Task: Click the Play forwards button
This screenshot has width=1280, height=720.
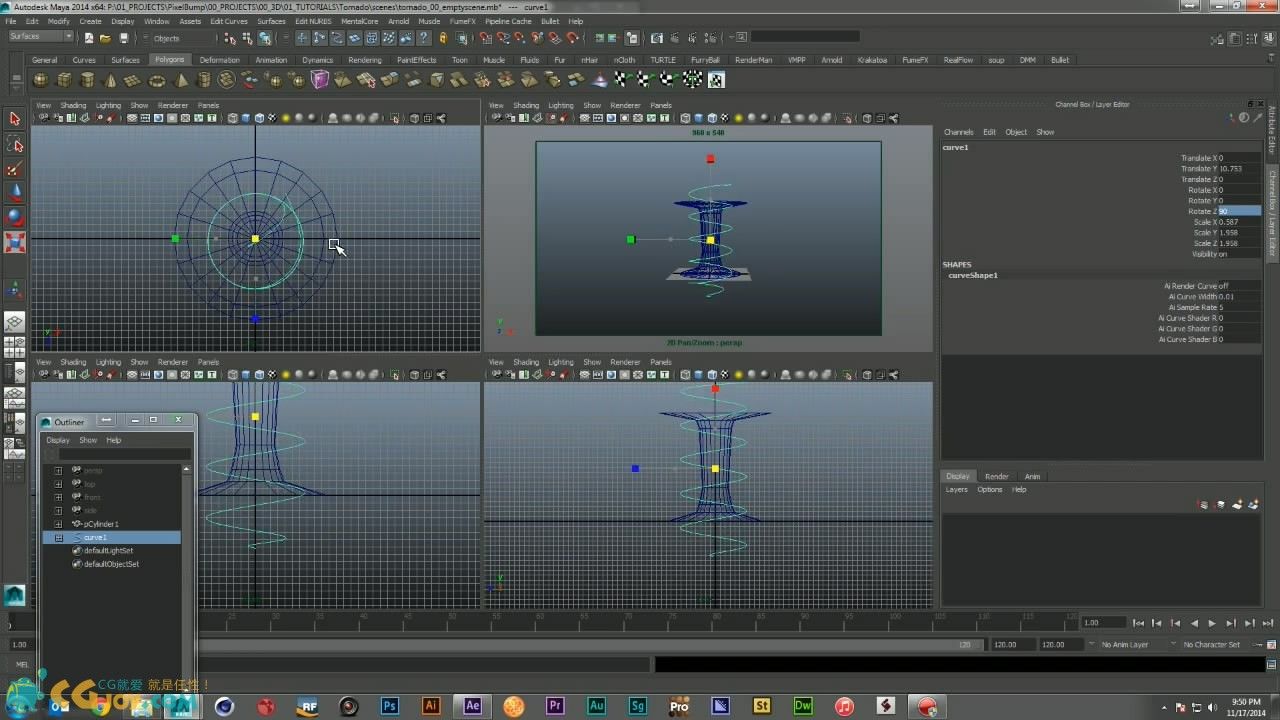Action: [1212, 623]
